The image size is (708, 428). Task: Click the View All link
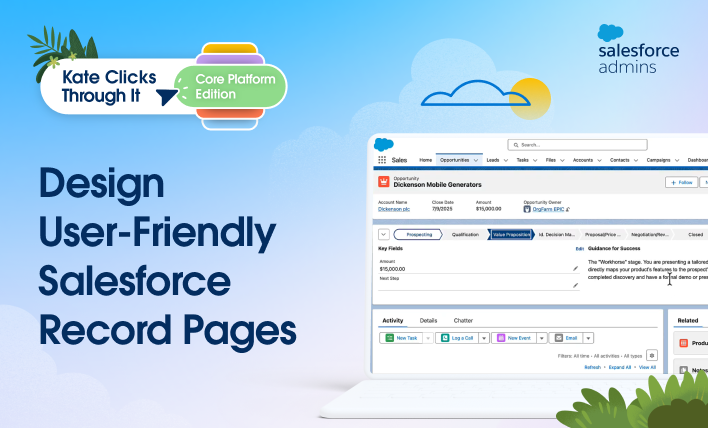pyautogui.click(x=647, y=367)
